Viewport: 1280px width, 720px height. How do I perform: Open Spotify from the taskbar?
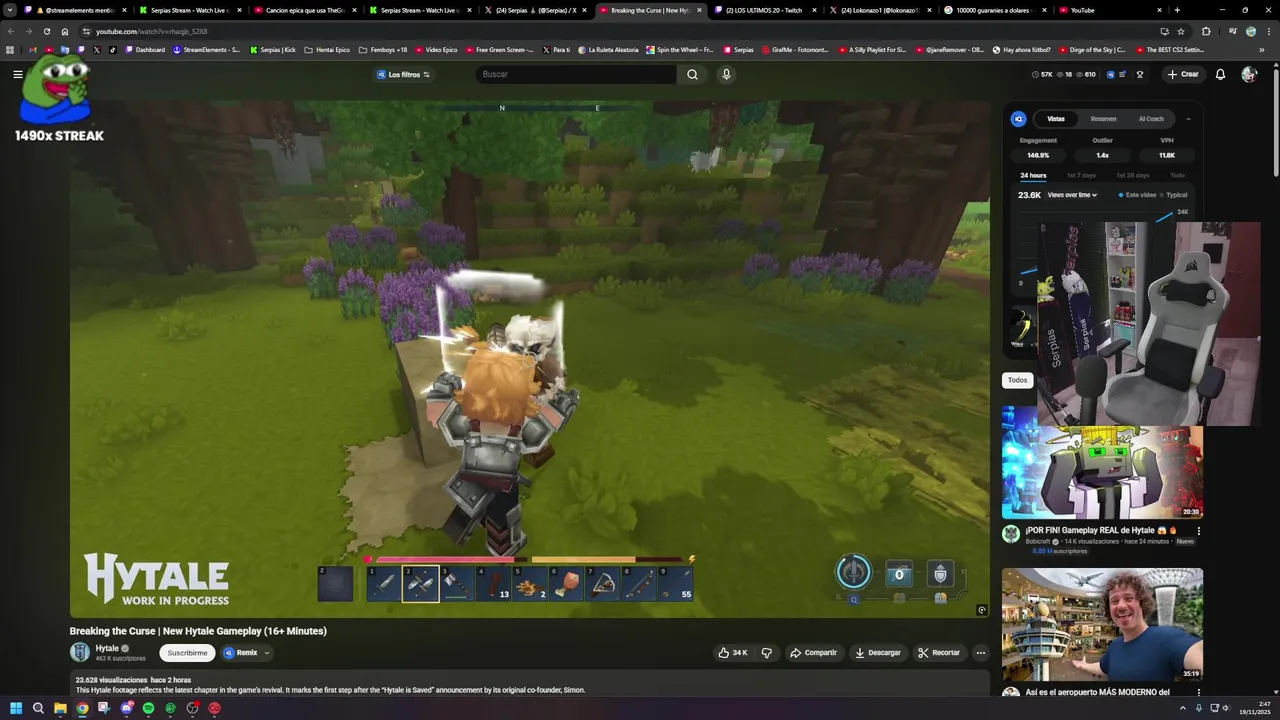(148, 708)
